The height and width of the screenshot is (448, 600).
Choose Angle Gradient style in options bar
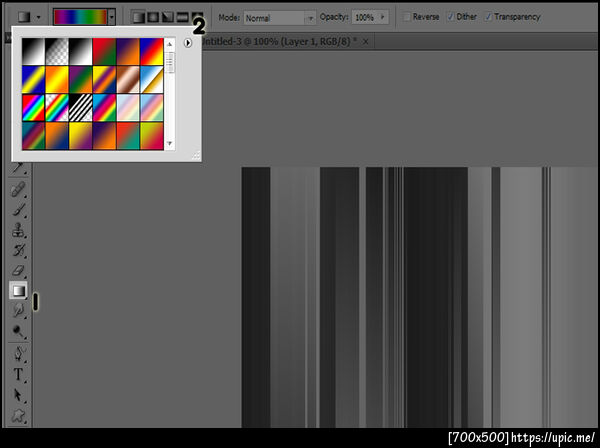coord(168,17)
